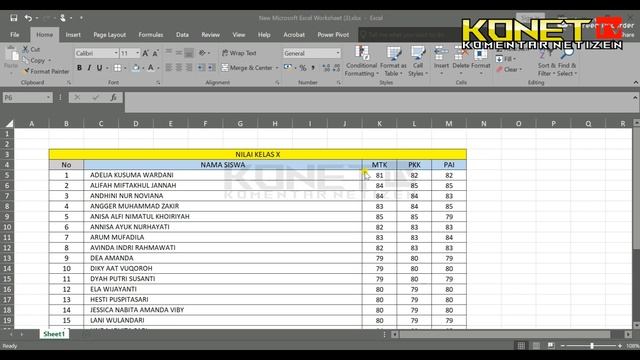
Task: Click Delete cells button
Action: point(461,61)
